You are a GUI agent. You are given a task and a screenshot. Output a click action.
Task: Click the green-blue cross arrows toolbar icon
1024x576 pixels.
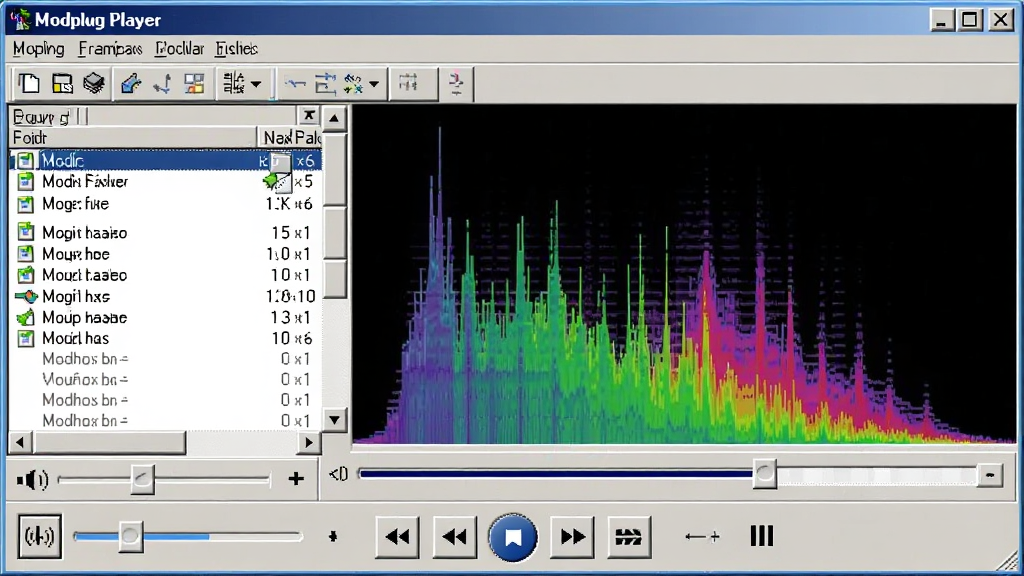pyautogui.click(x=353, y=84)
